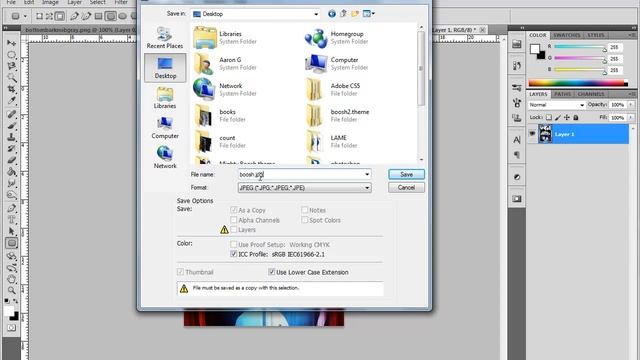Open Color panel options menu

pos(632,36)
